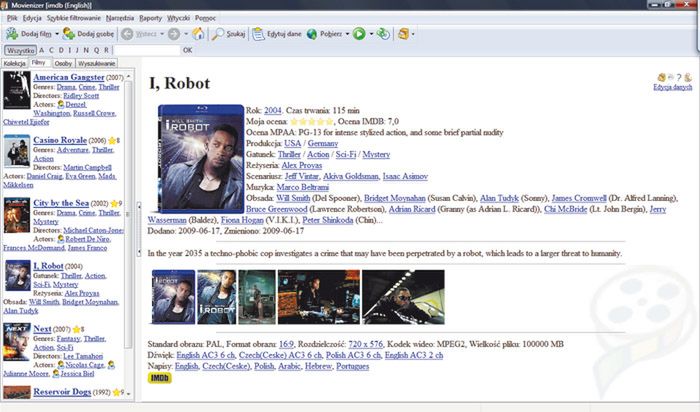
Task: Click the Dodaj film toolbar icon
Action: click(12, 33)
